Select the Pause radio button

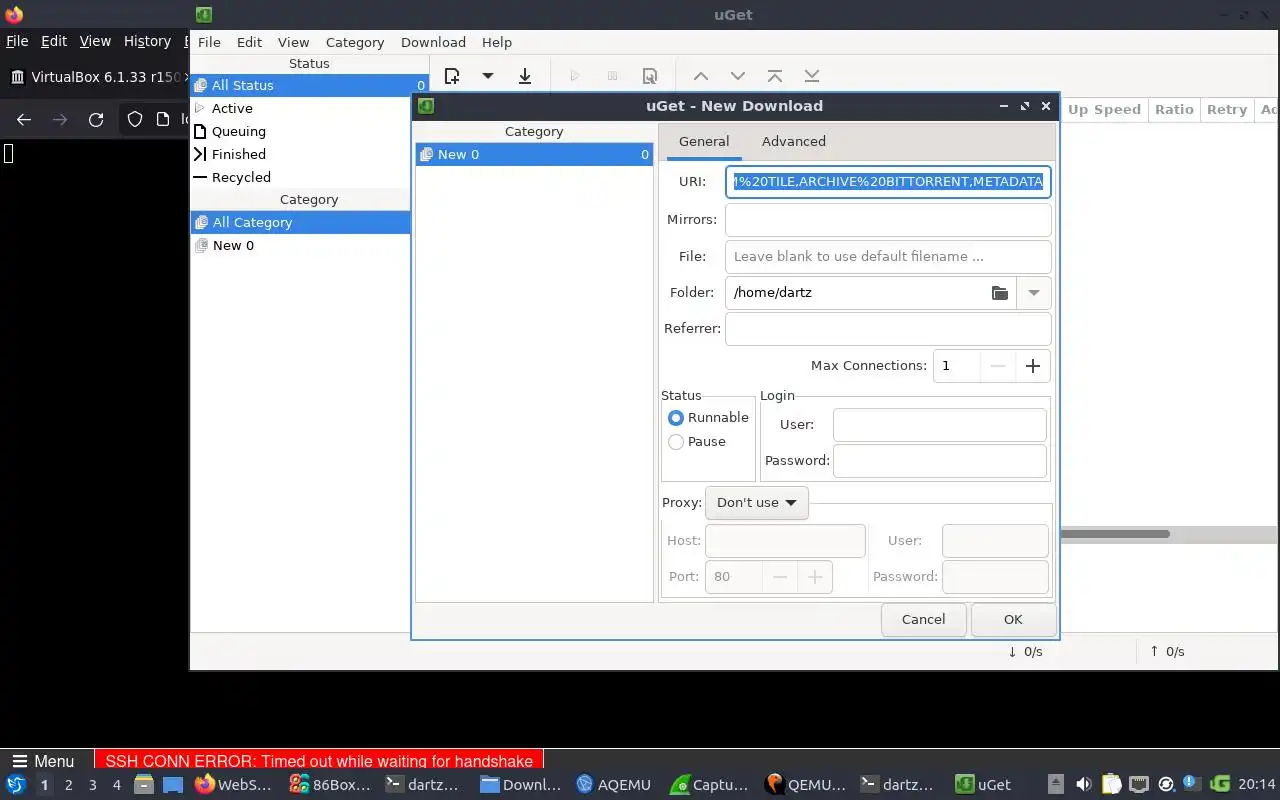click(x=676, y=441)
